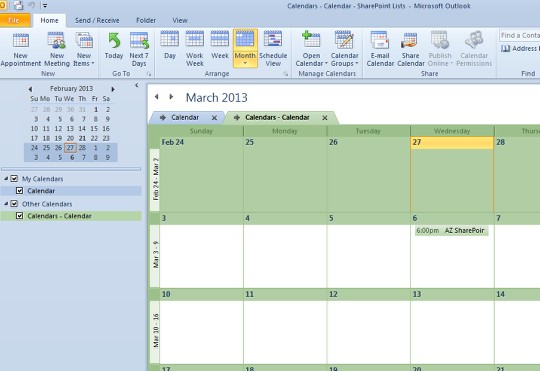Screen dimensions: 540x371
Task: Uncheck the My Calendars group checkbox
Action: point(14,178)
